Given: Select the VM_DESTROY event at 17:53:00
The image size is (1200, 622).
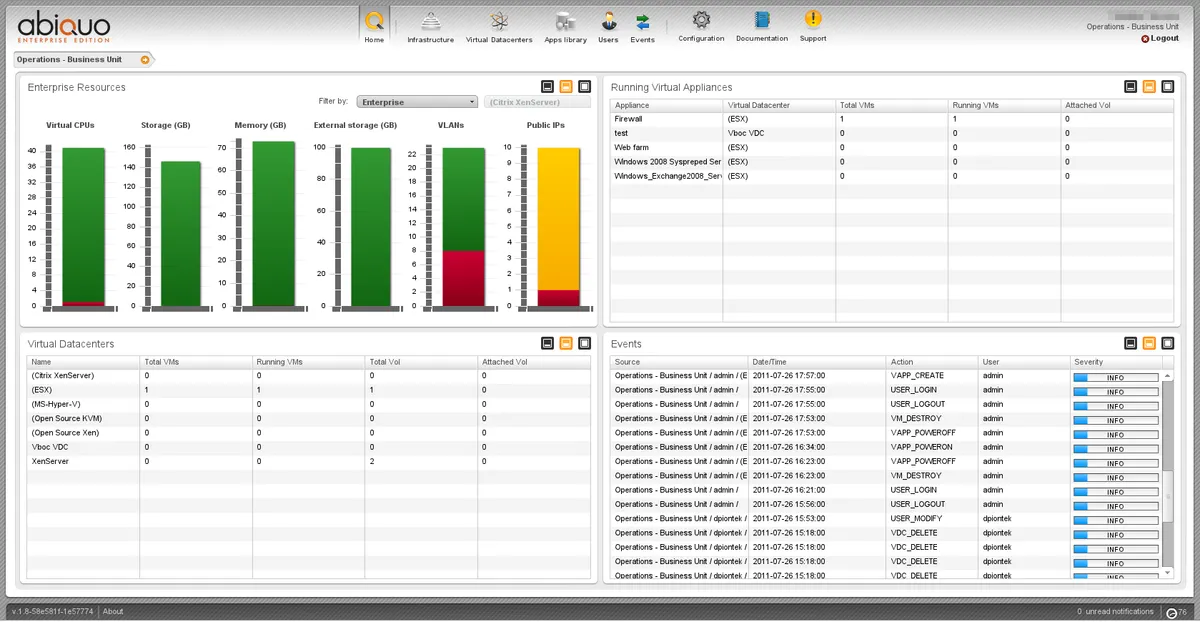Looking at the screenshot, I should pyautogui.click(x=886, y=418).
